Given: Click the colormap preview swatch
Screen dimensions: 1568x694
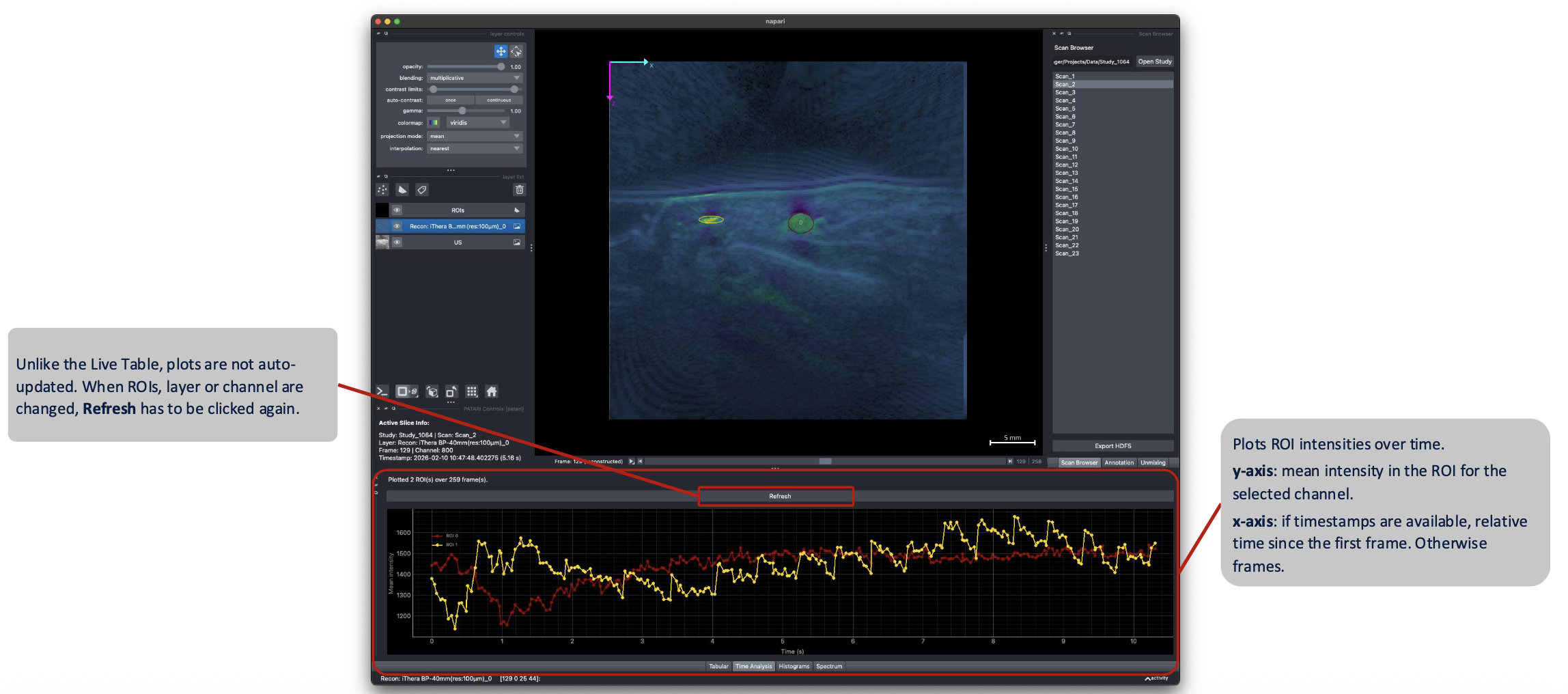Looking at the screenshot, I should 434,123.
